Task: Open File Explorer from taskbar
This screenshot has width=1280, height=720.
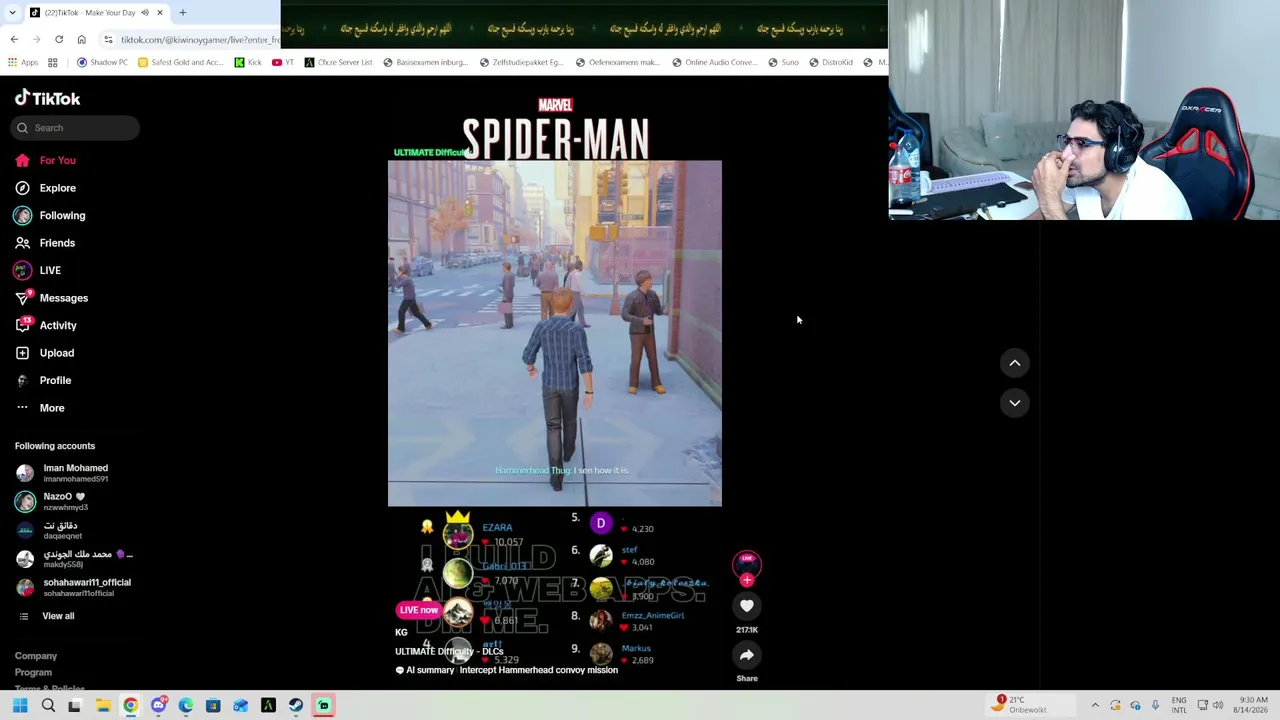Action: tap(103, 706)
